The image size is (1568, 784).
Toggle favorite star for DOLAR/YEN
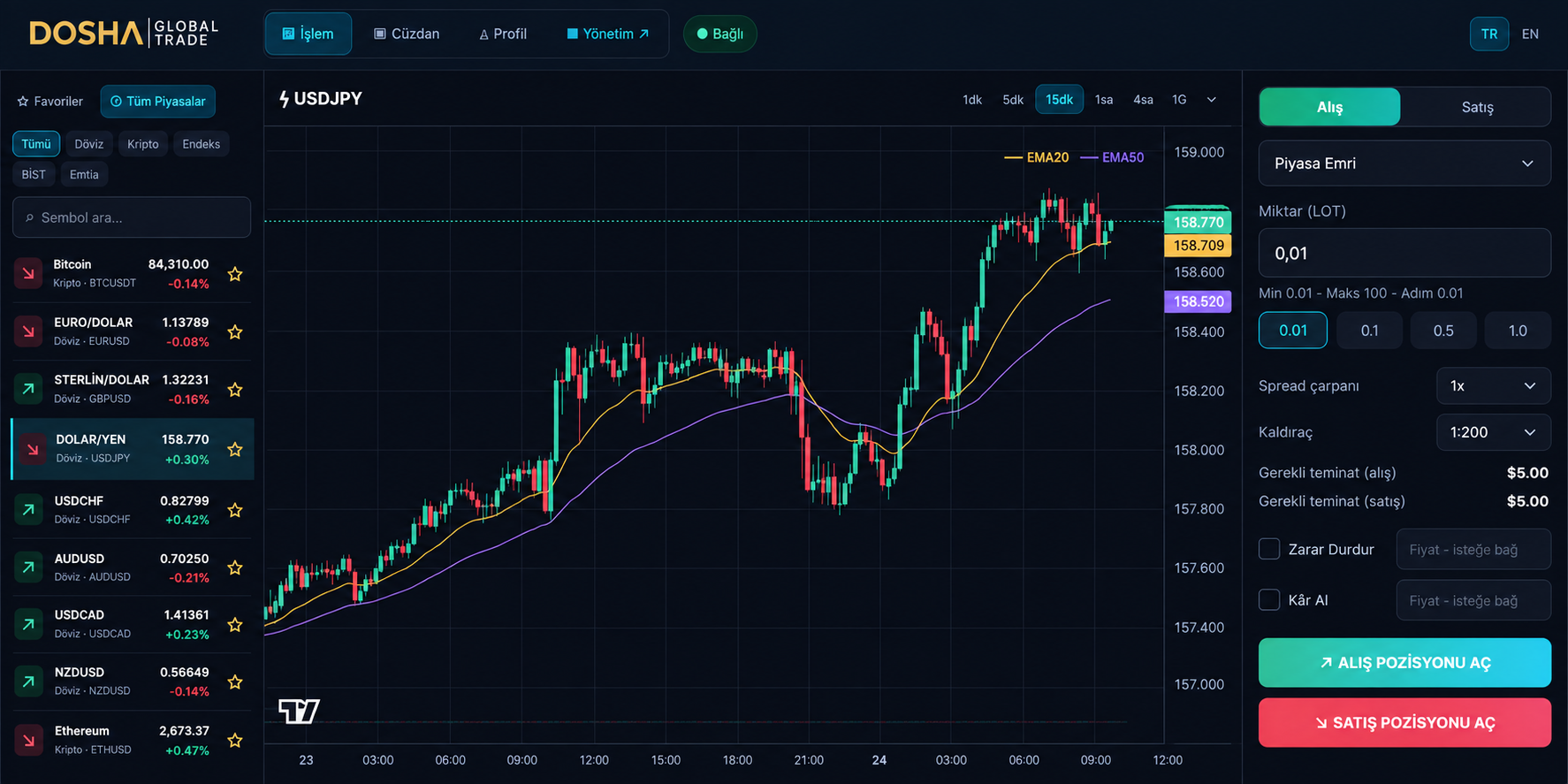(x=235, y=450)
